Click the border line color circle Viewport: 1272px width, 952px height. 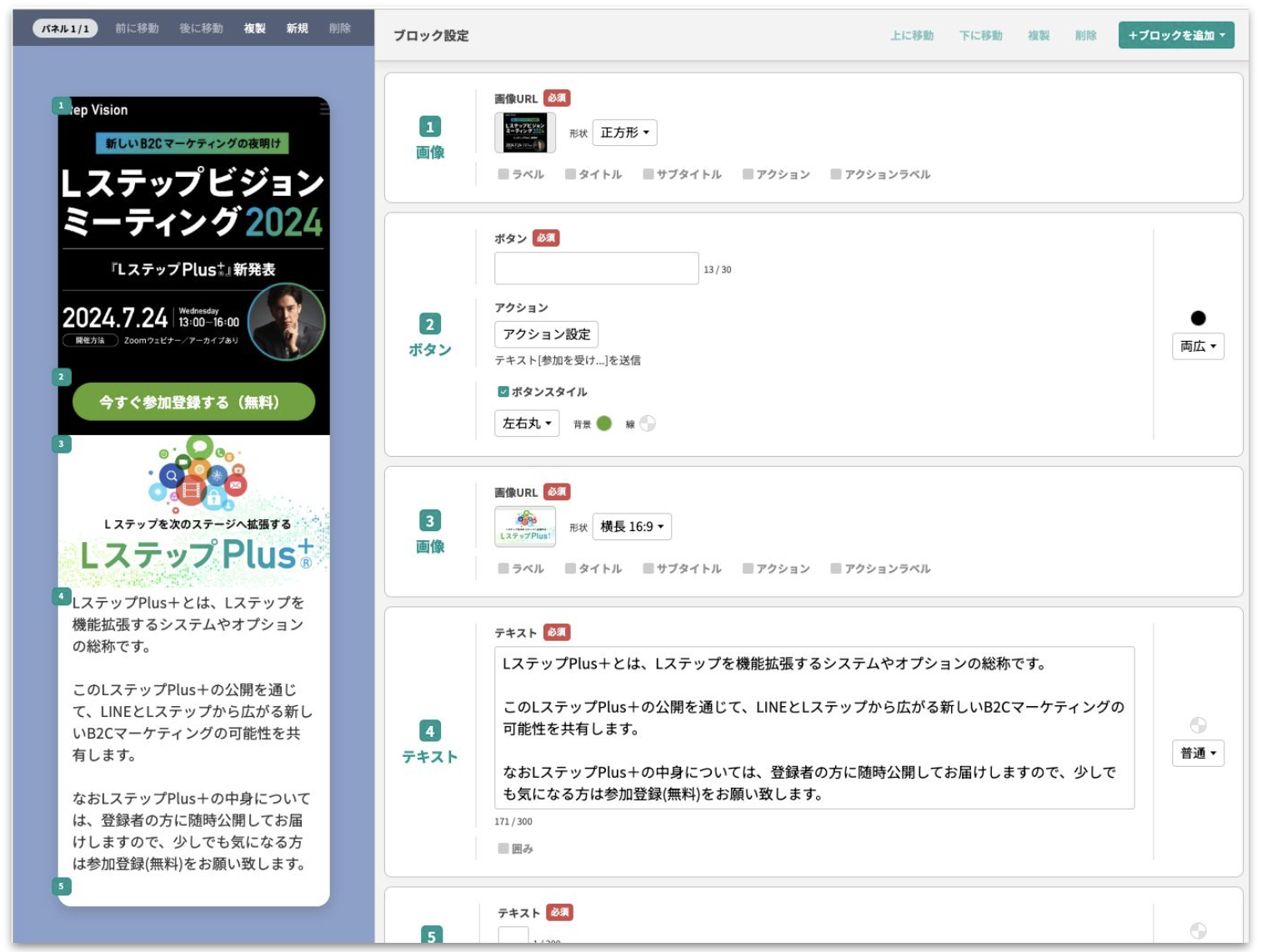[x=648, y=423]
